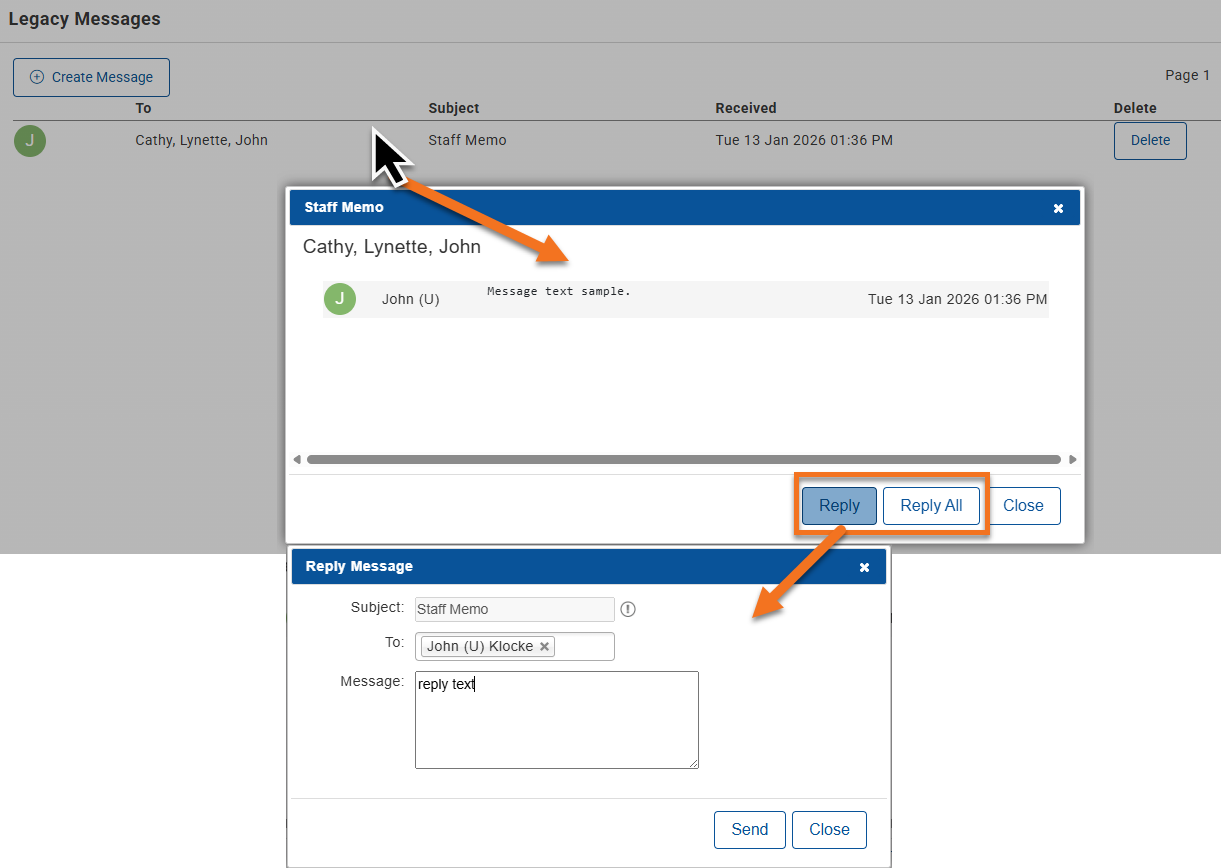Click into the To recipients field

click(584, 647)
